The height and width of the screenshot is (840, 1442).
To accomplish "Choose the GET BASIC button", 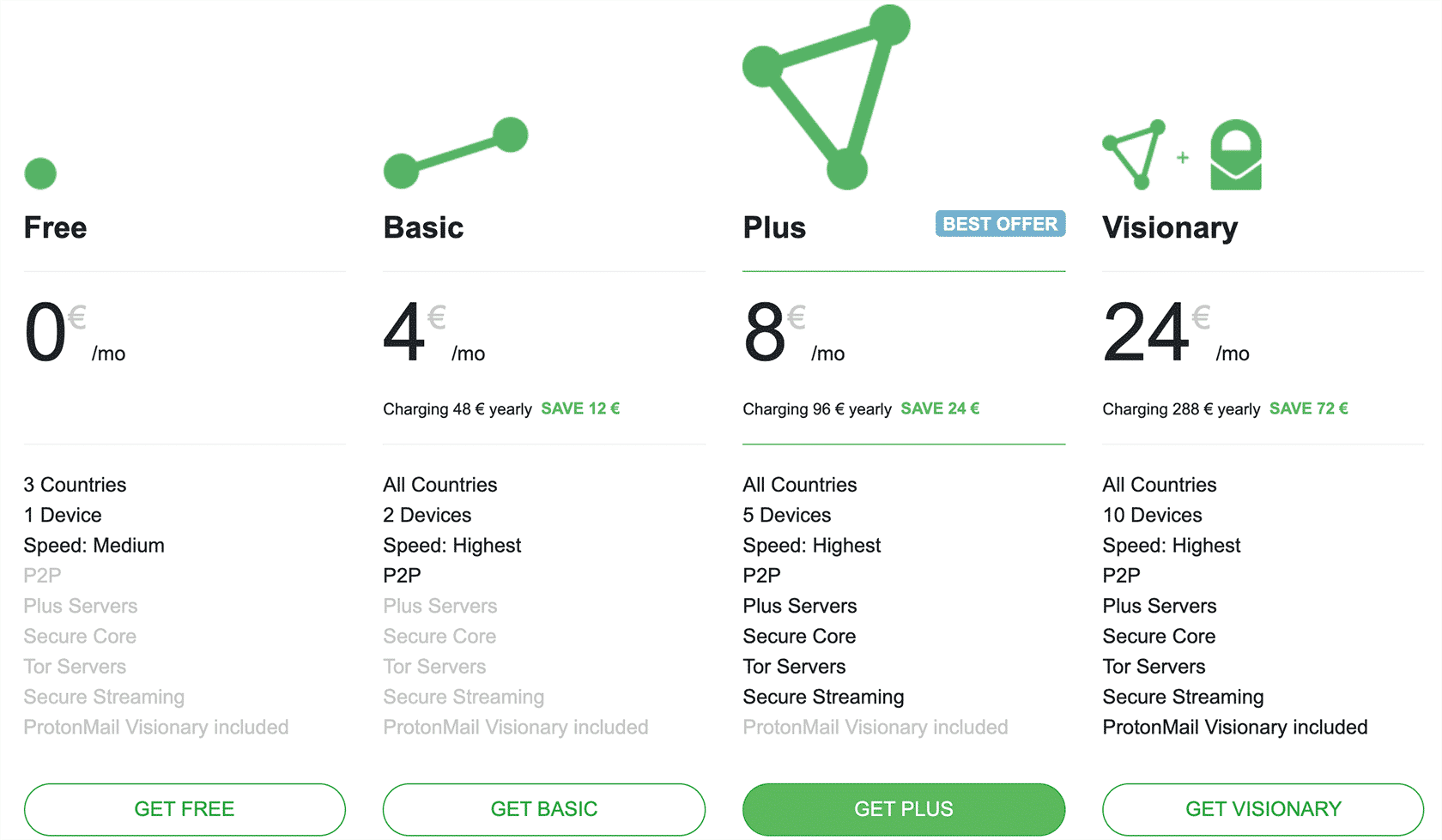I will pyautogui.click(x=544, y=809).
